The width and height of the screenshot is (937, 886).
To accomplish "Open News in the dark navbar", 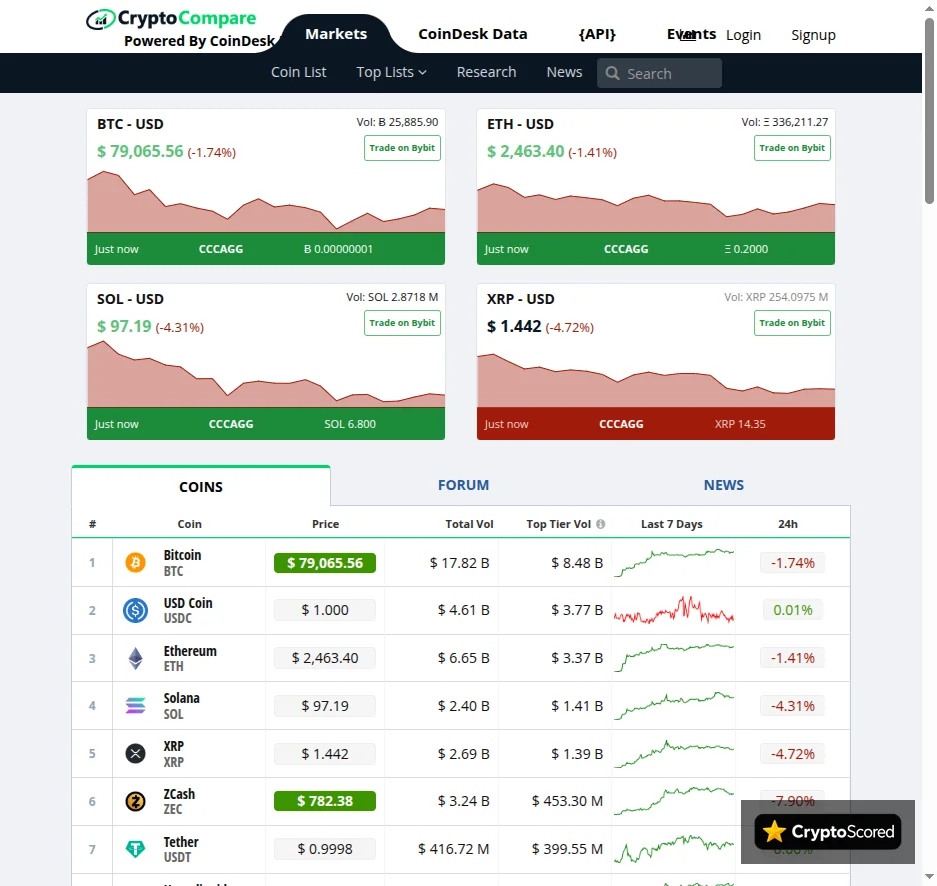I will click(x=564, y=72).
